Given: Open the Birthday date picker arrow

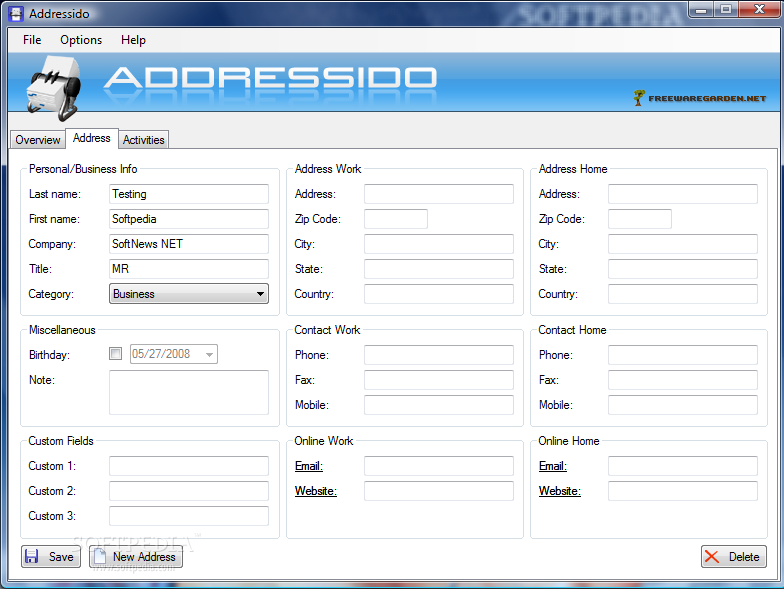Looking at the screenshot, I should pos(209,354).
